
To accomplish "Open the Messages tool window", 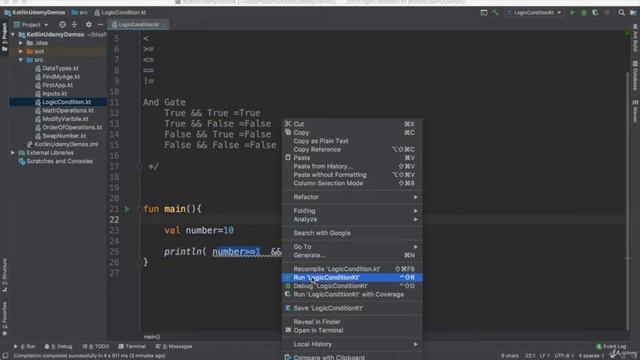I will click(174, 346).
